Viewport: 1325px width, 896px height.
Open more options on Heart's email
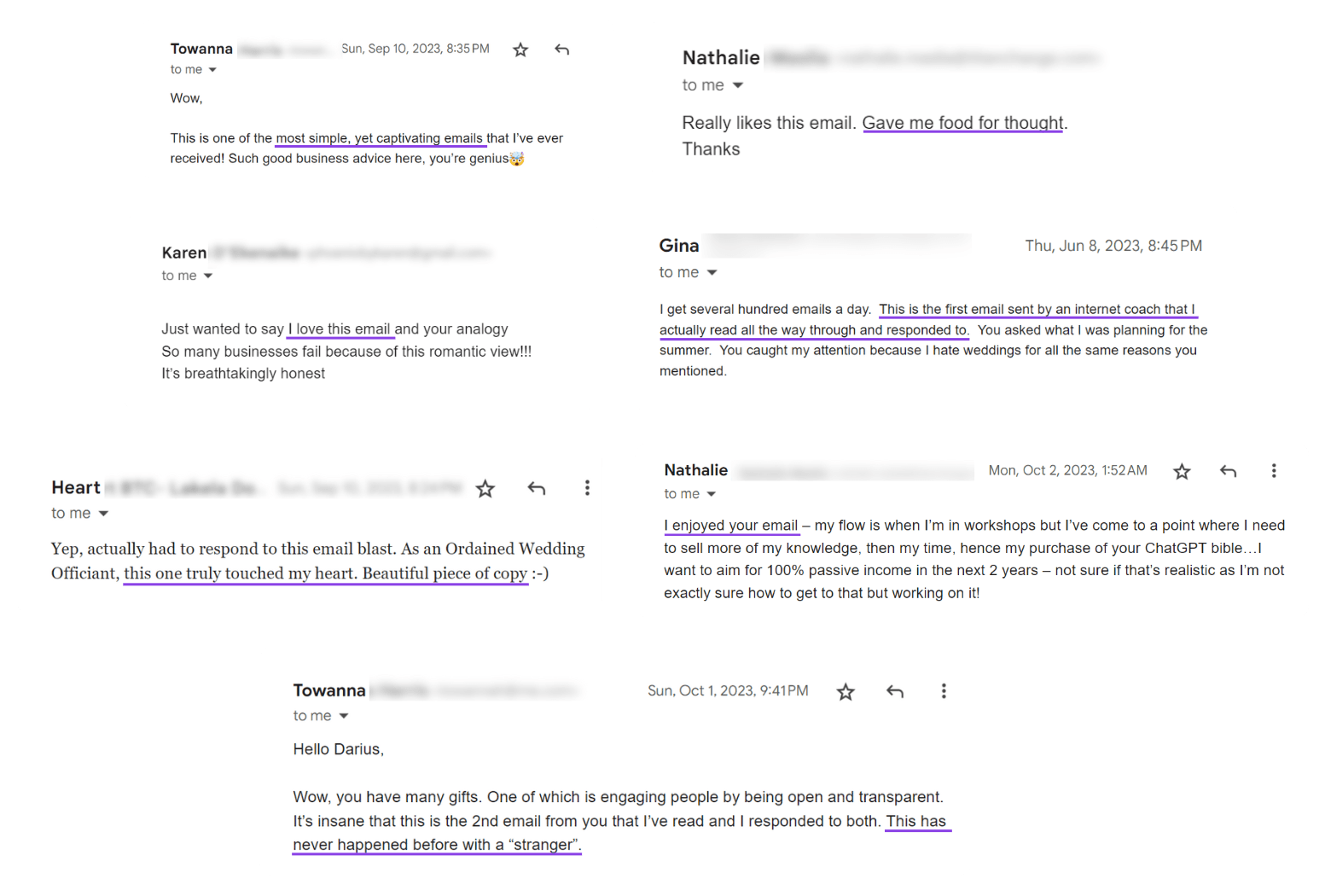tap(587, 488)
